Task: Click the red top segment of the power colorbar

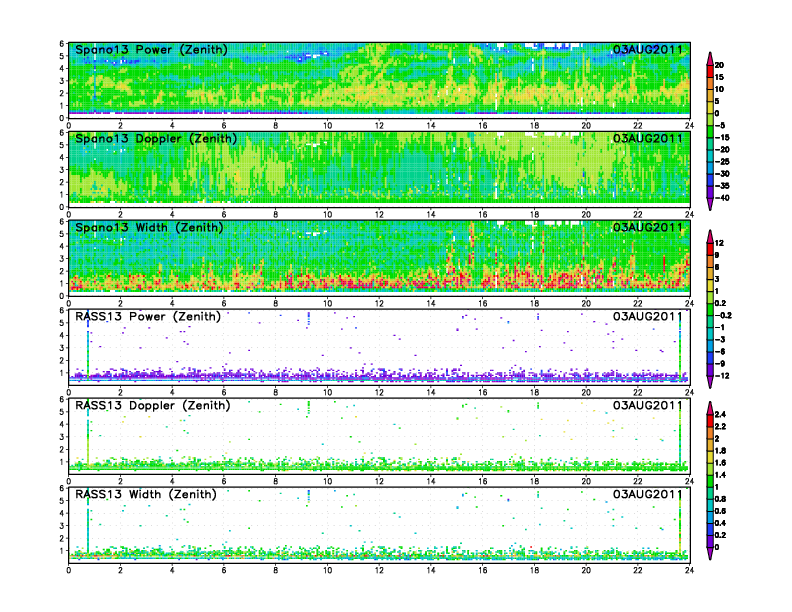Action: (x=710, y=71)
